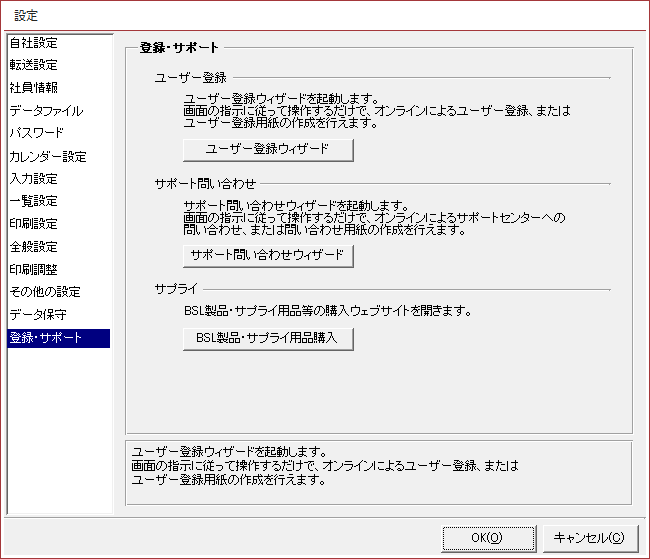
Task: Open the 転送設定 category
Action: coord(34,65)
